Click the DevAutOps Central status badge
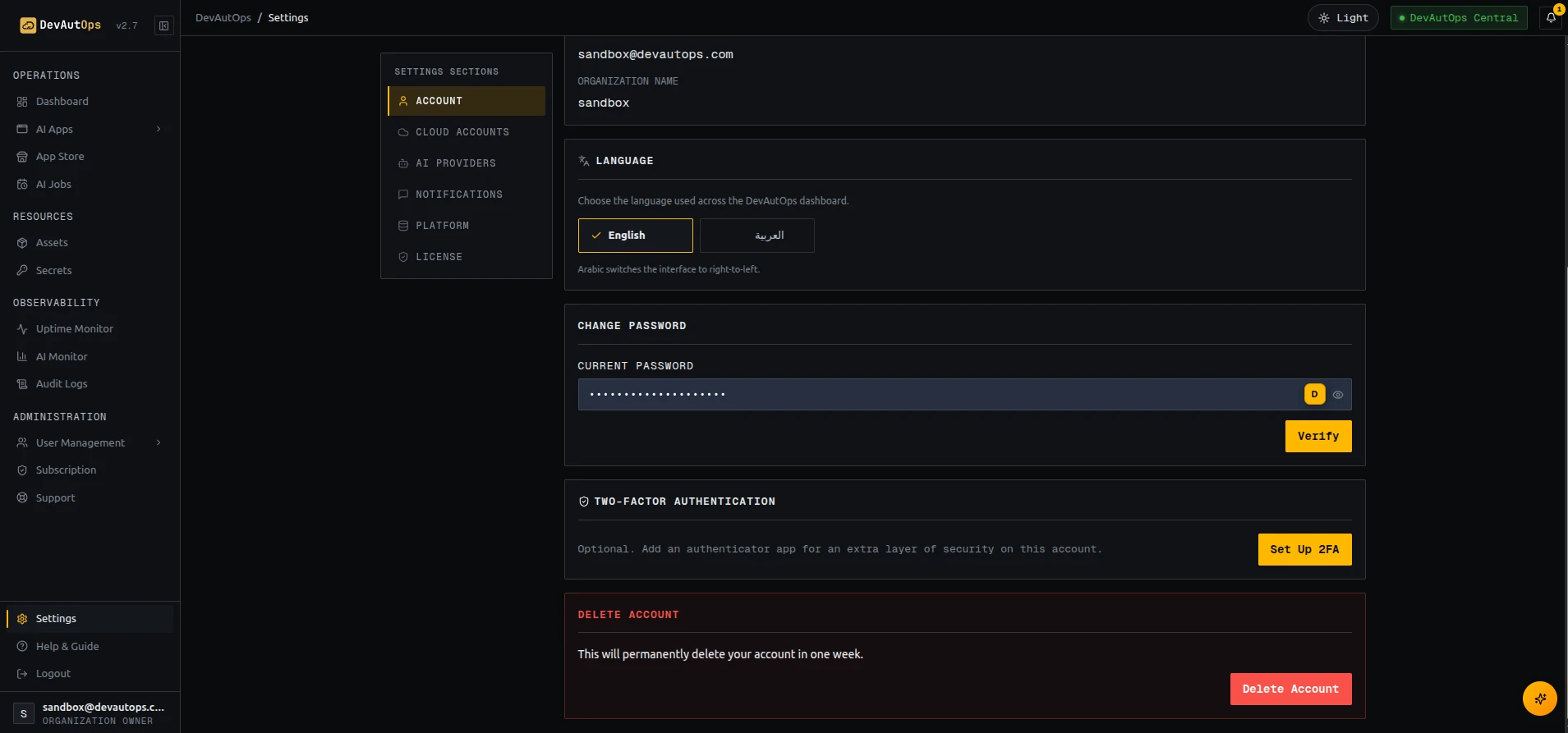This screenshot has height=733, width=1568. pyautogui.click(x=1459, y=18)
